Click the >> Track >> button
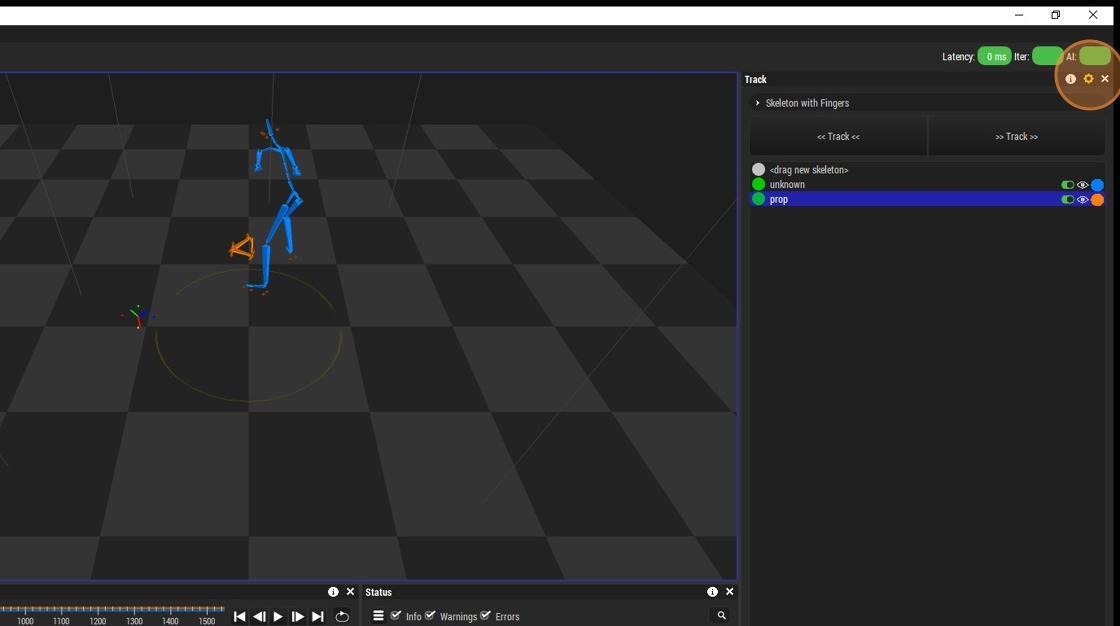This screenshot has height=626, width=1120. click(1016, 136)
